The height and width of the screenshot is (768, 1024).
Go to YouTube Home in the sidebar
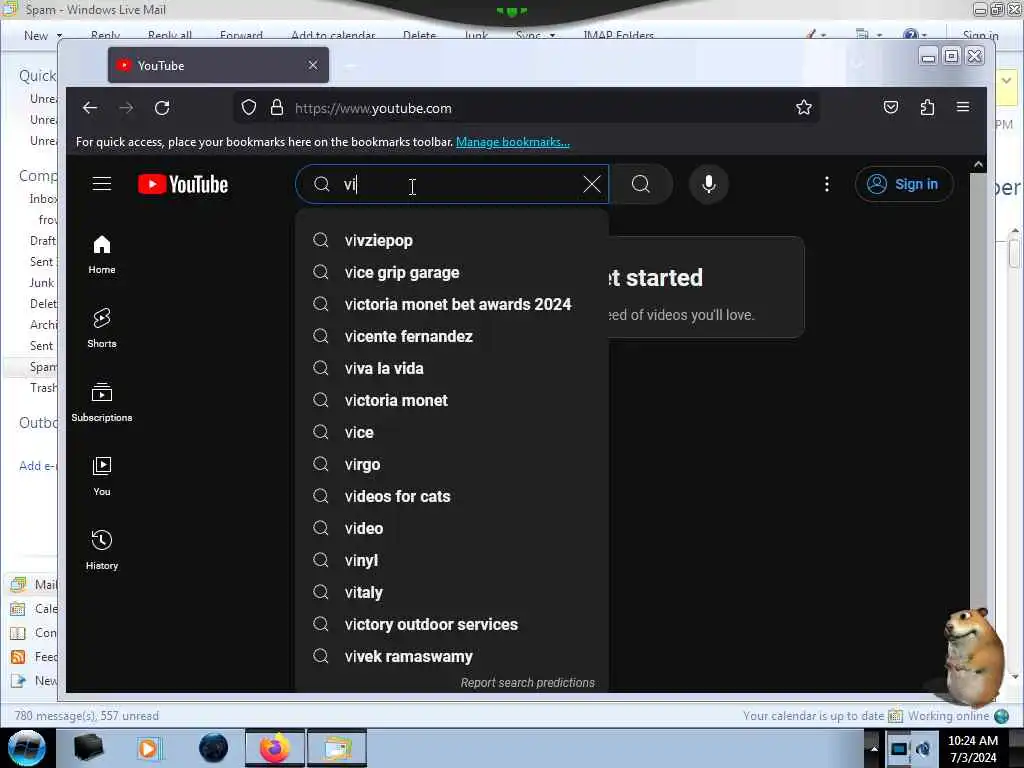point(102,255)
